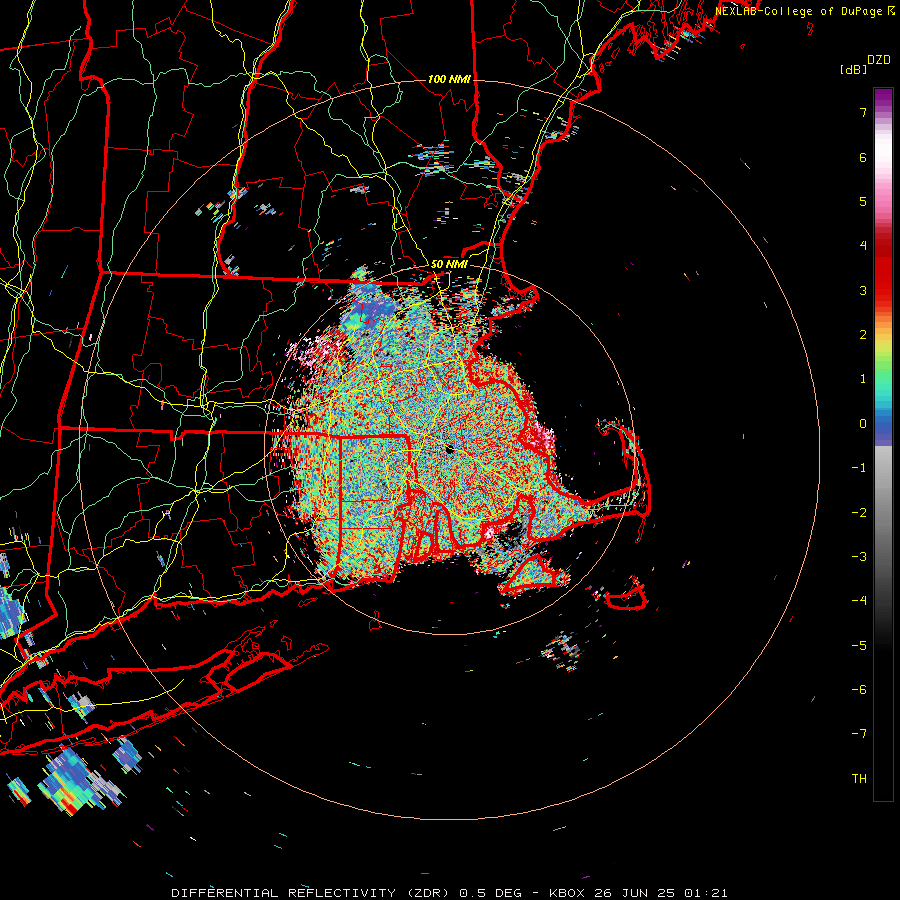900x900 pixels.
Task: Click the 4 value on color scale
Action: 863,246
